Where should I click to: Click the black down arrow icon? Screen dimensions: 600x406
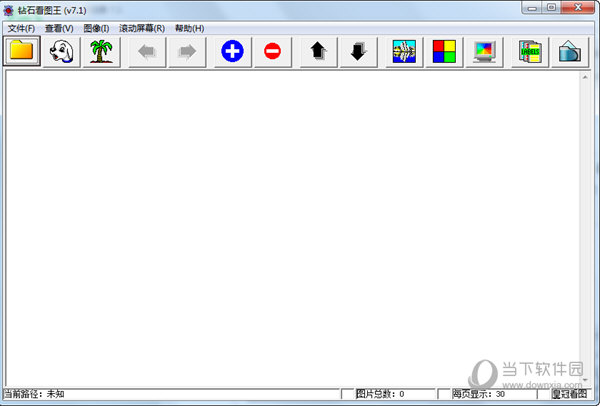click(x=358, y=51)
